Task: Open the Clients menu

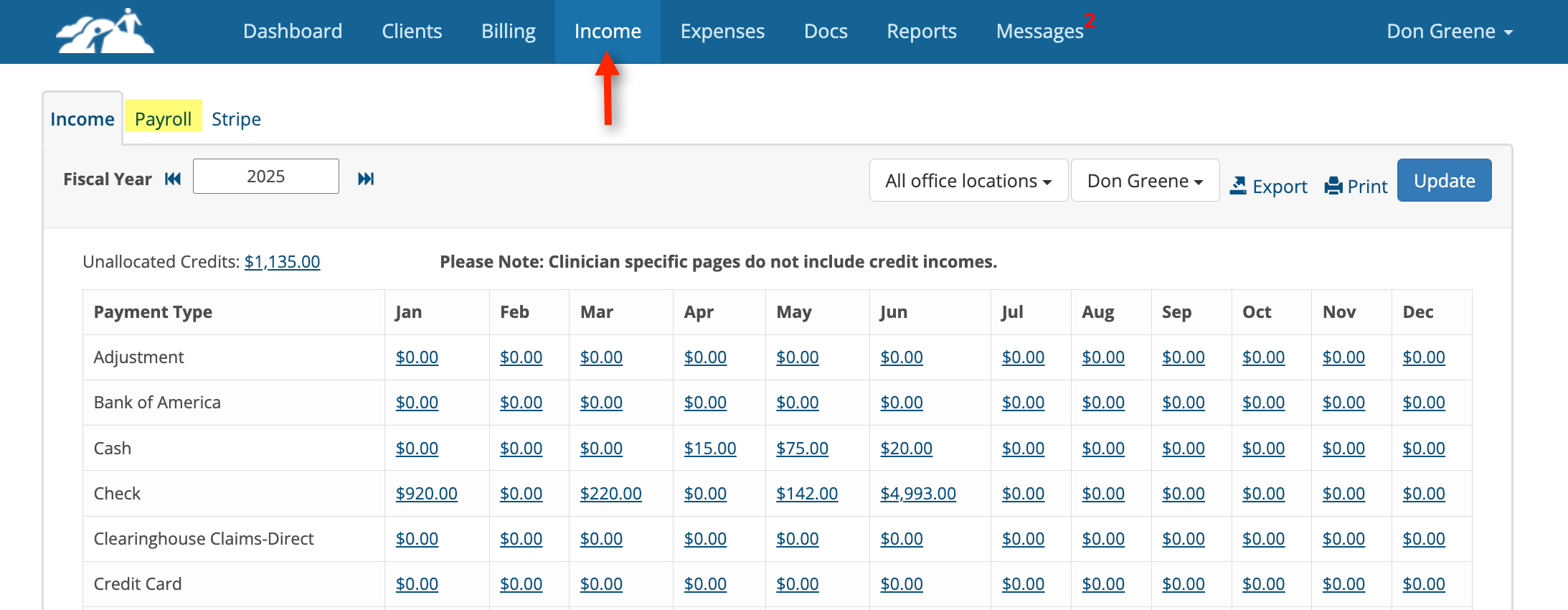Action: [412, 32]
